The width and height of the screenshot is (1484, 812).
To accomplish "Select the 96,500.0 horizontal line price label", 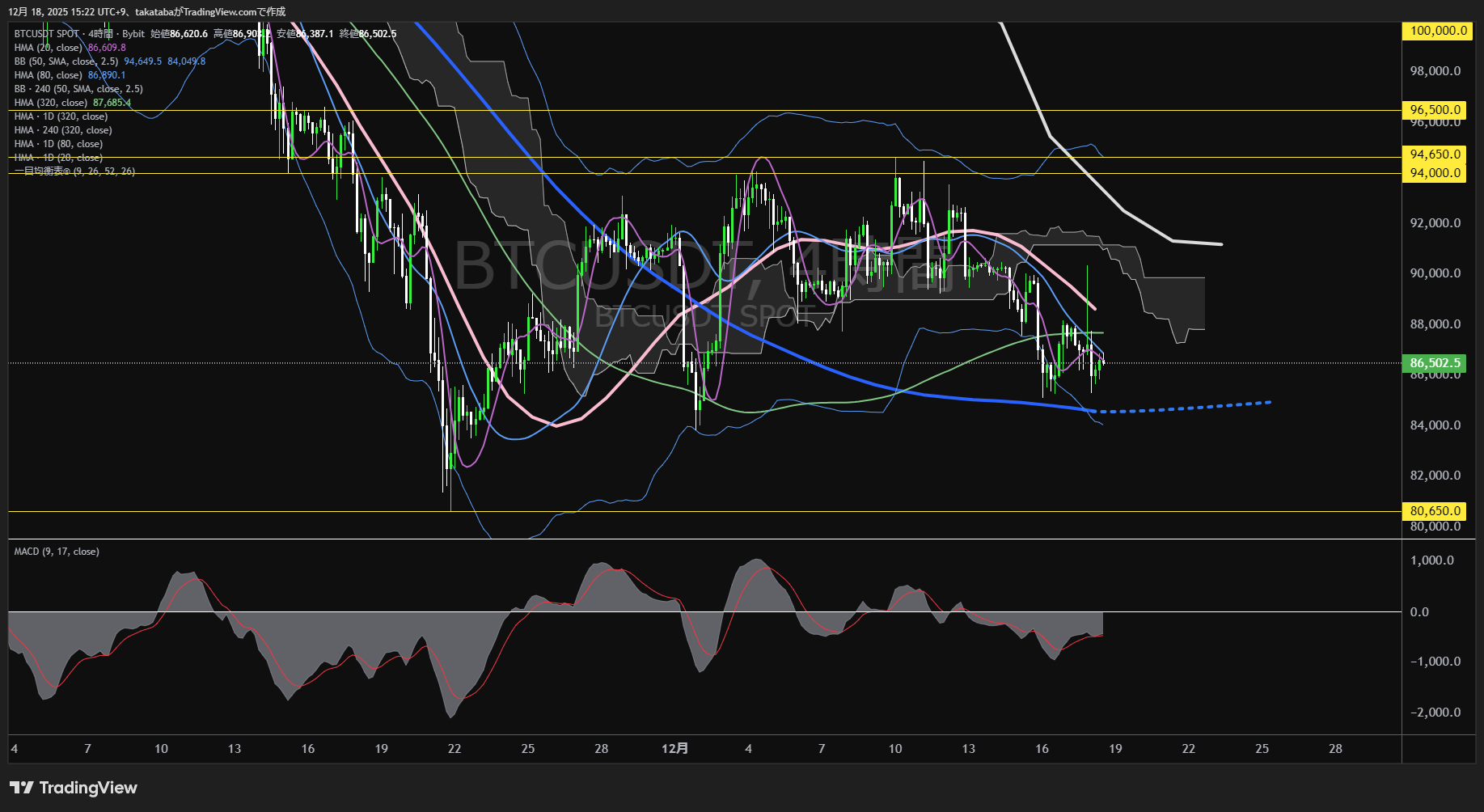I will click(1436, 110).
